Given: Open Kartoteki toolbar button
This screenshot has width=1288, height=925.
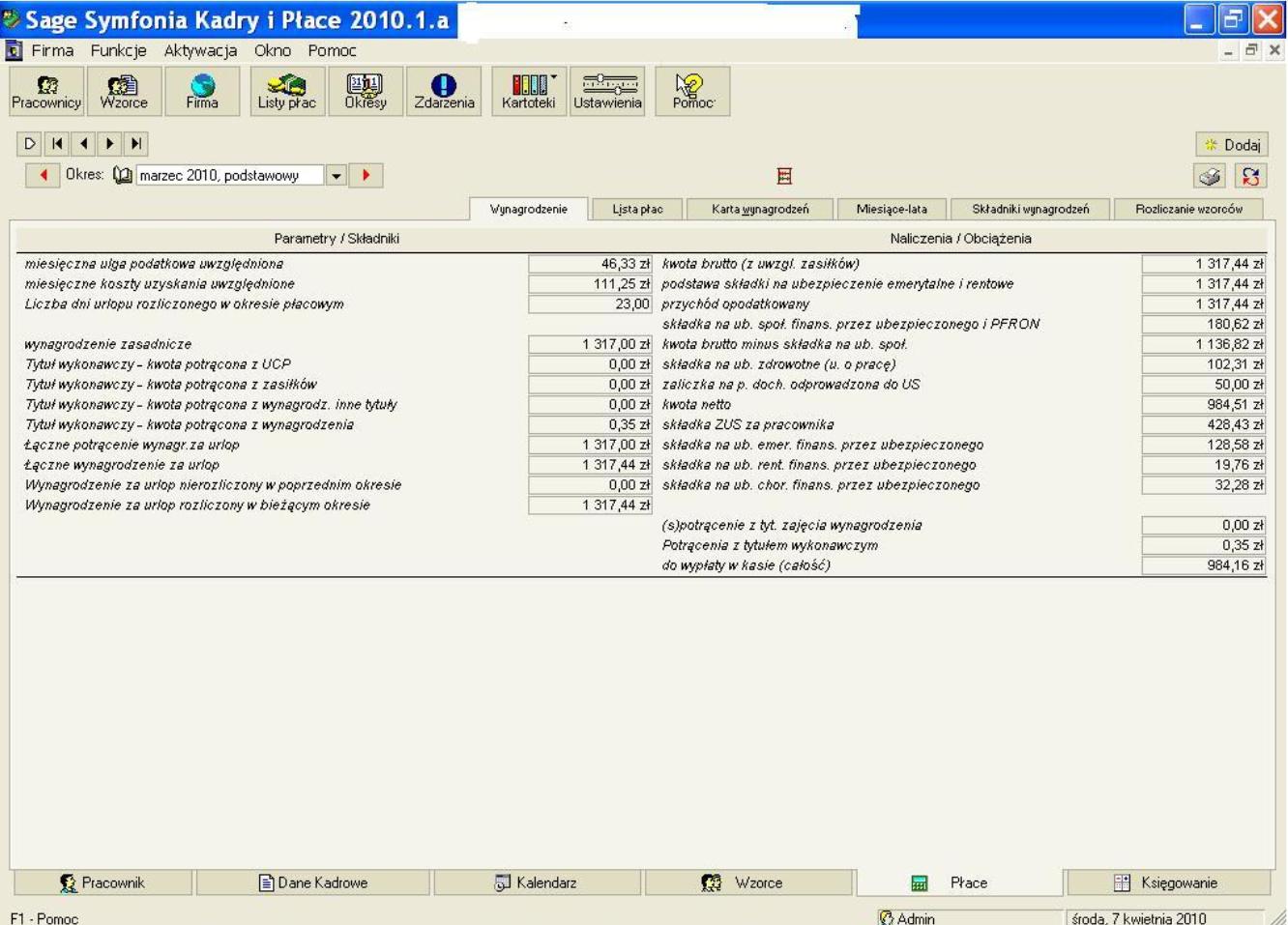Looking at the screenshot, I should click(529, 92).
